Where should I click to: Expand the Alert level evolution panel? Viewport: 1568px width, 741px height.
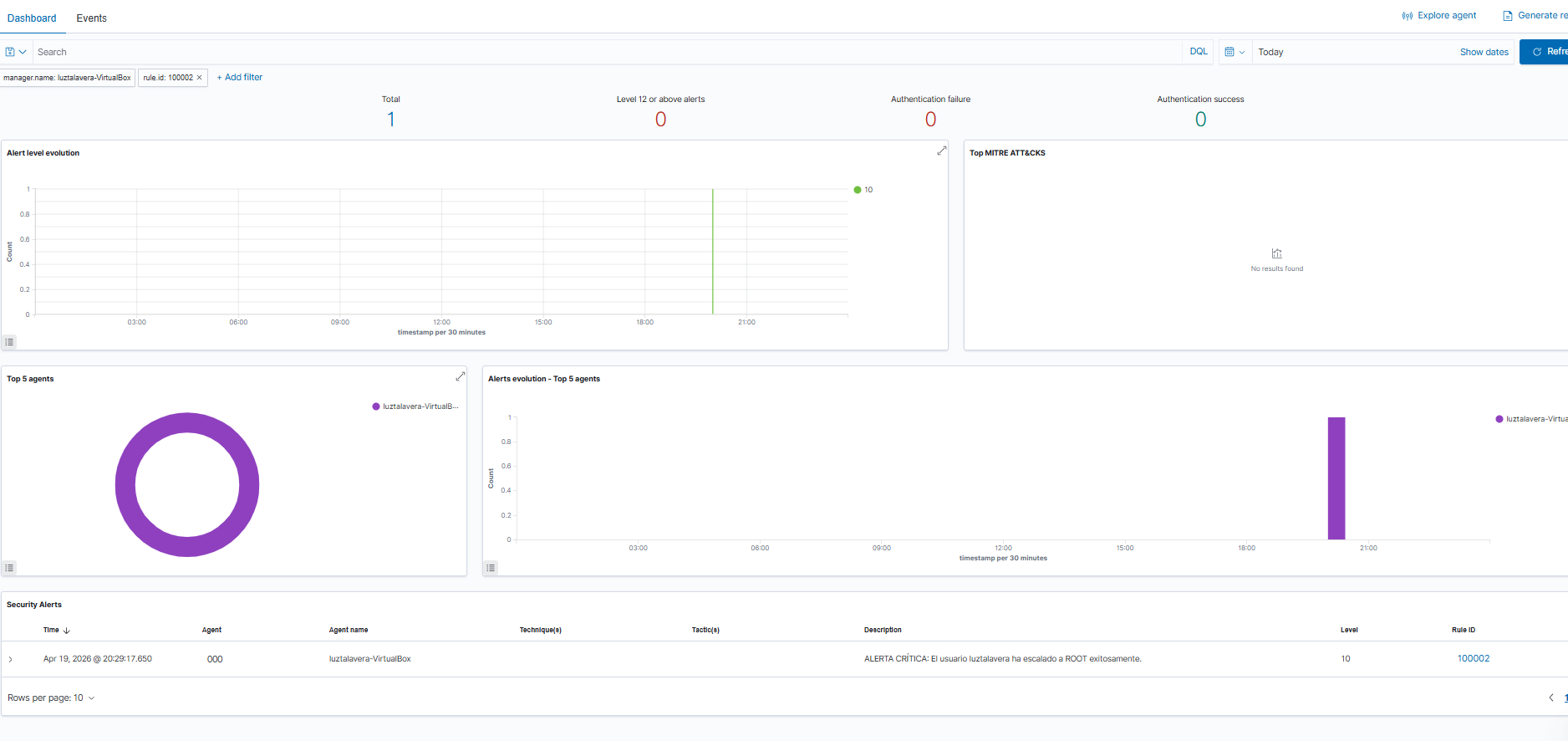point(941,151)
